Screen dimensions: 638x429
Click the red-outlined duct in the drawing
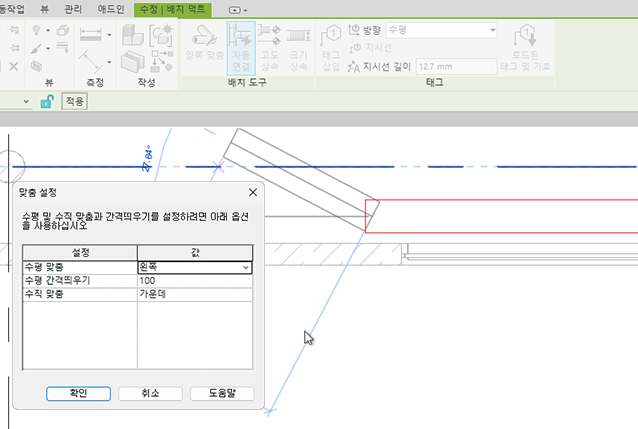click(x=501, y=216)
